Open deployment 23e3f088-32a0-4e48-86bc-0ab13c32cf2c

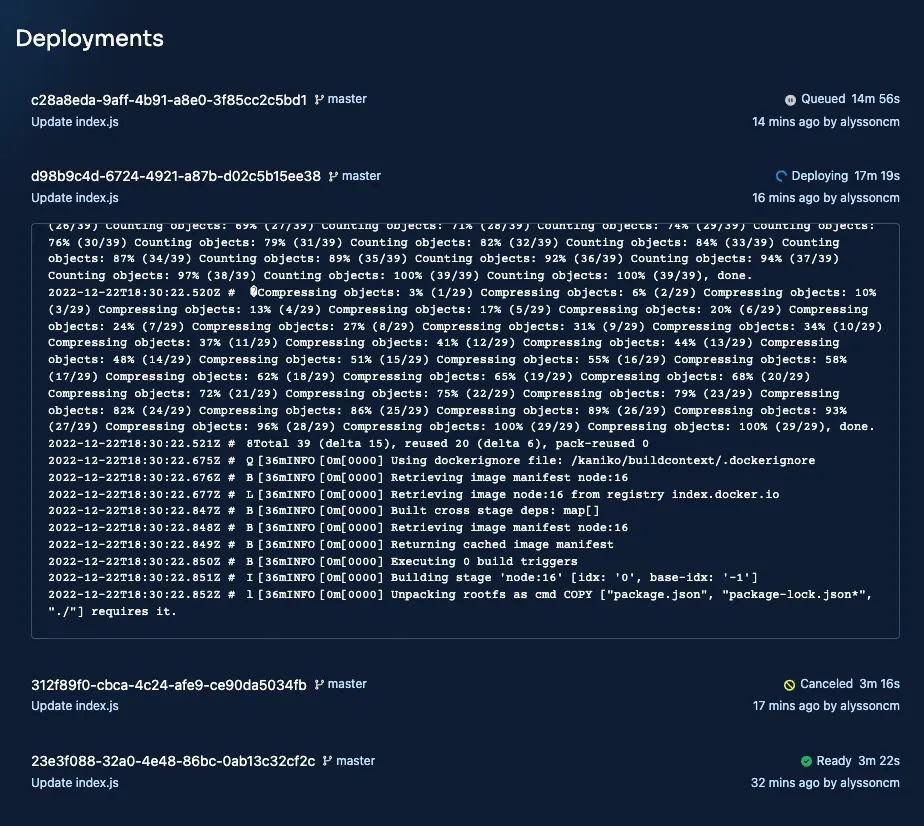[x=173, y=761]
